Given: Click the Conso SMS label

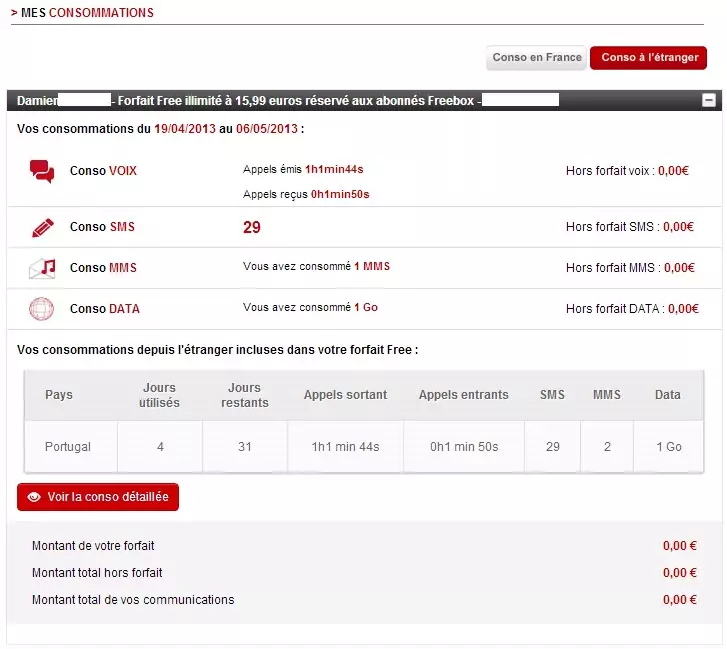Looking at the screenshot, I should coord(102,227).
